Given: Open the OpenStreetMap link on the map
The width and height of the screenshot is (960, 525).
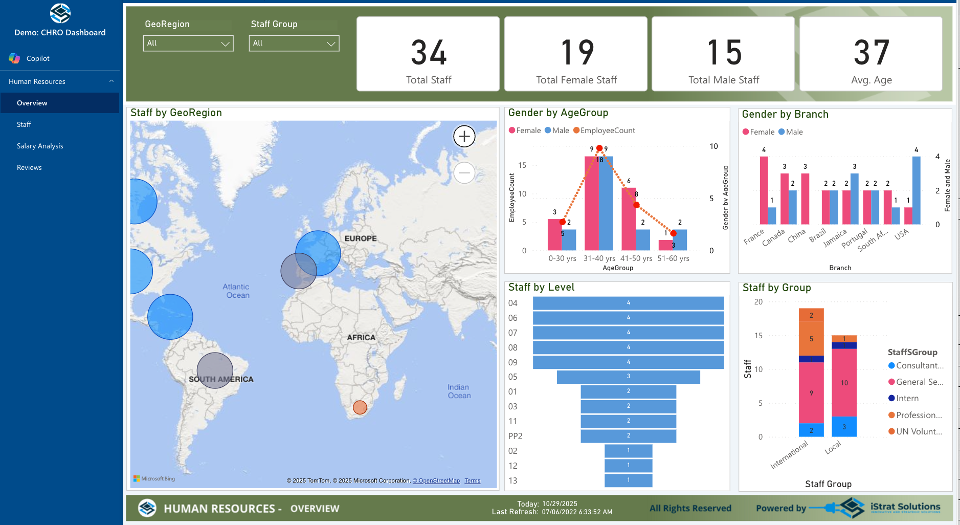Looking at the screenshot, I should (436, 480).
